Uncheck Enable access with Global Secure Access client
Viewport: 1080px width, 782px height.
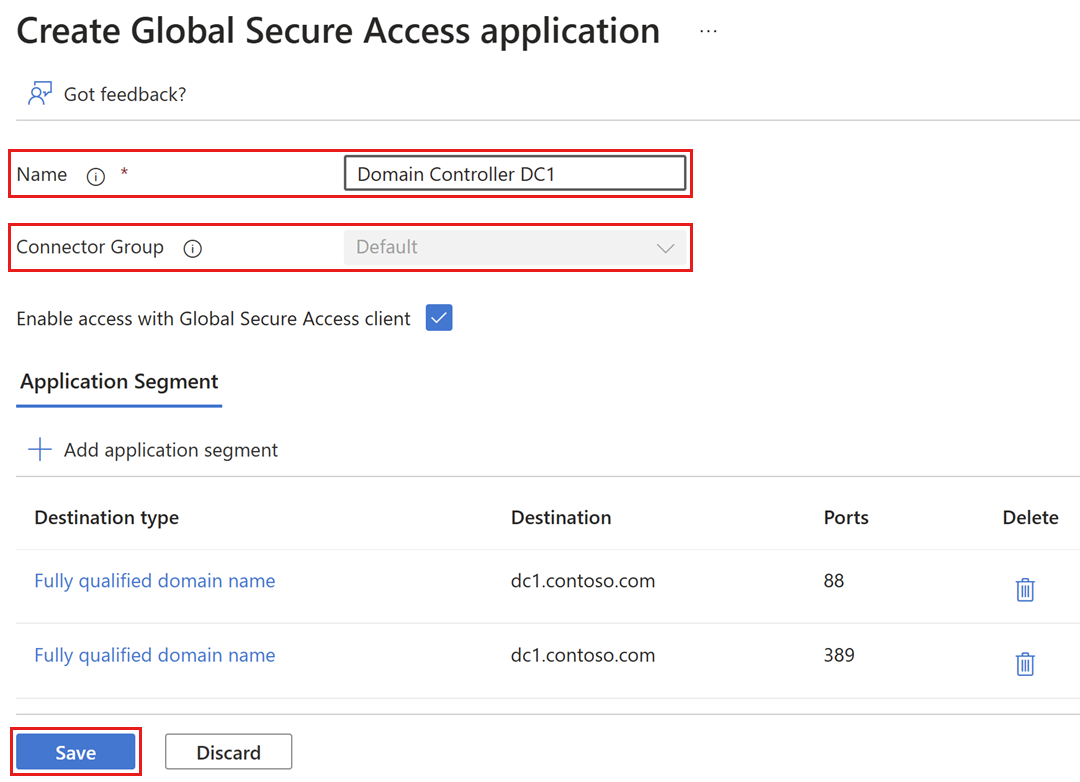pos(439,319)
